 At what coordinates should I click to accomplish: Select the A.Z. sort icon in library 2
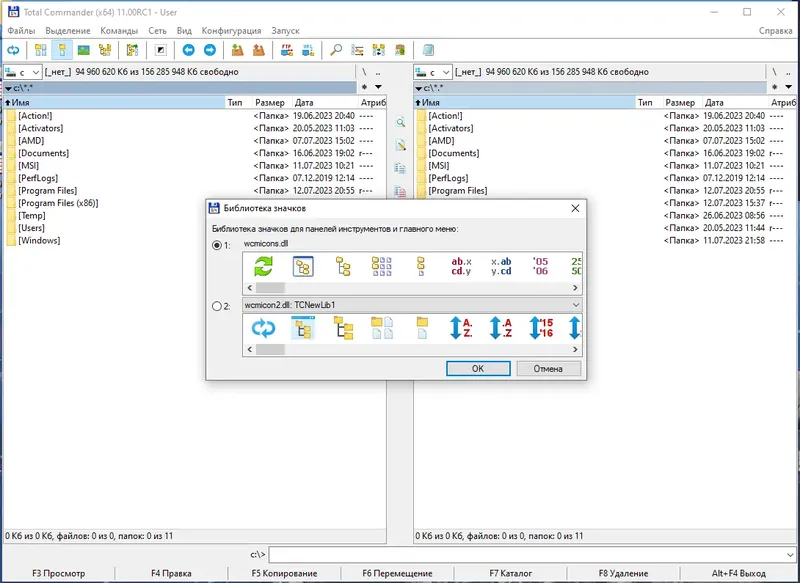[x=461, y=328]
